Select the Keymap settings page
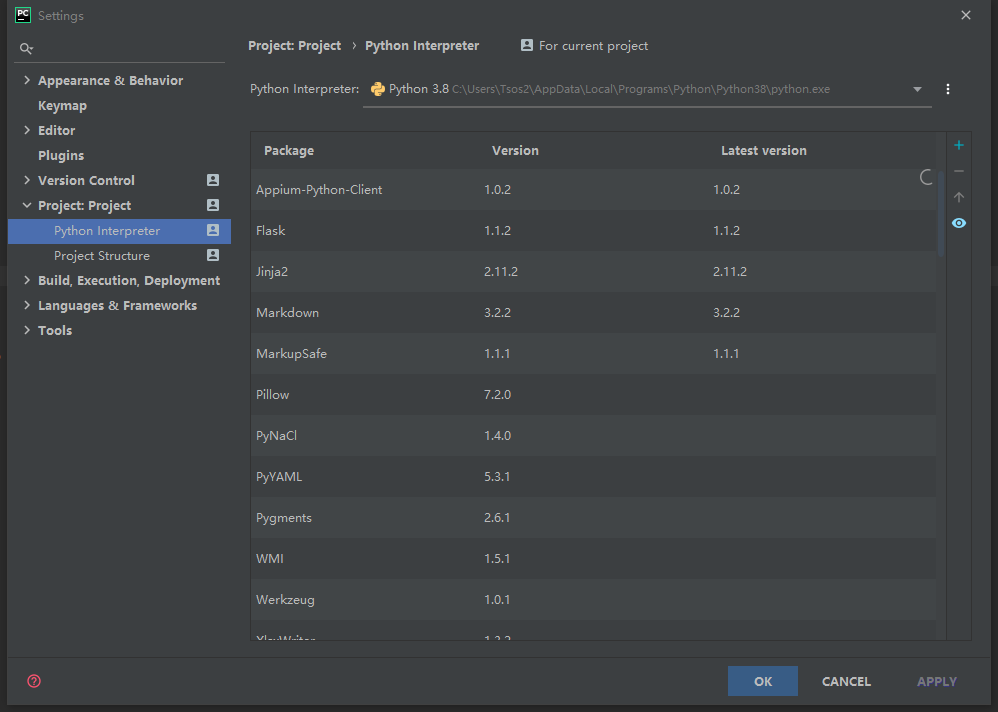This screenshot has height=712, width=998. [x=62, y=105]
